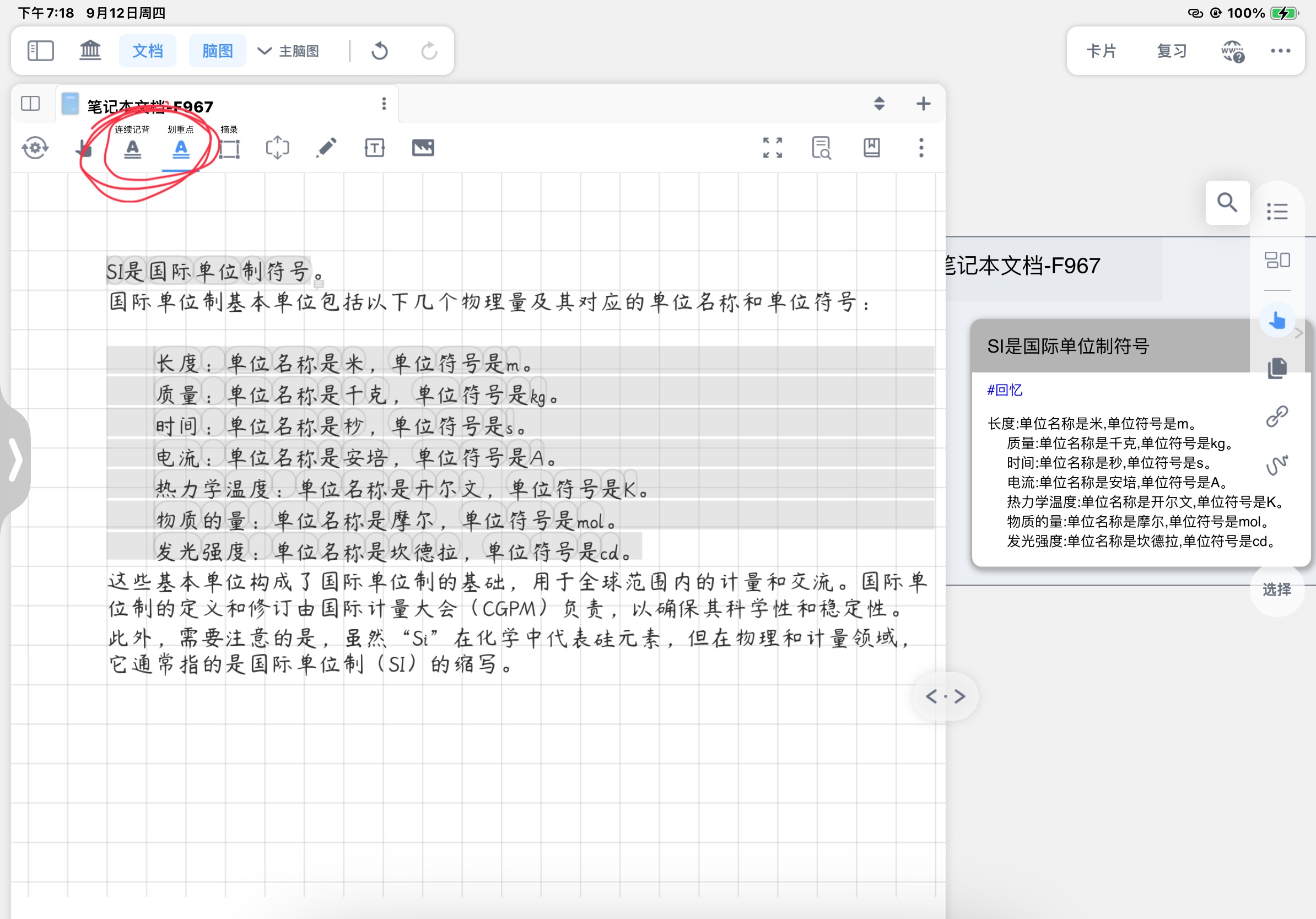Open the 复习 review tab

(x=1171, y=51)
